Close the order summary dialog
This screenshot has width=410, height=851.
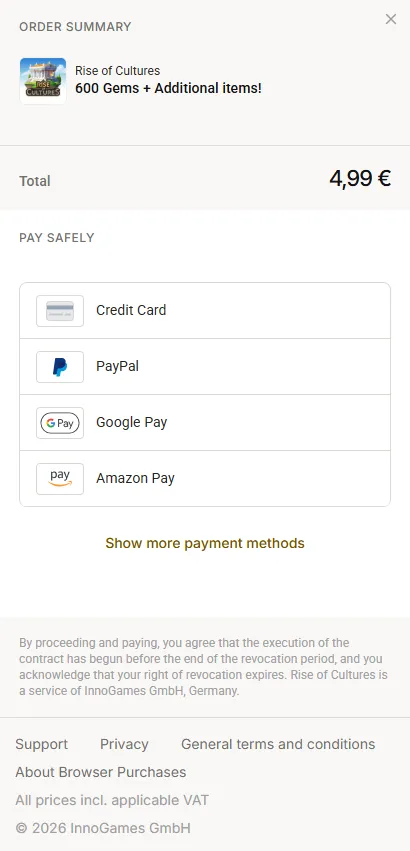[390, 20]
